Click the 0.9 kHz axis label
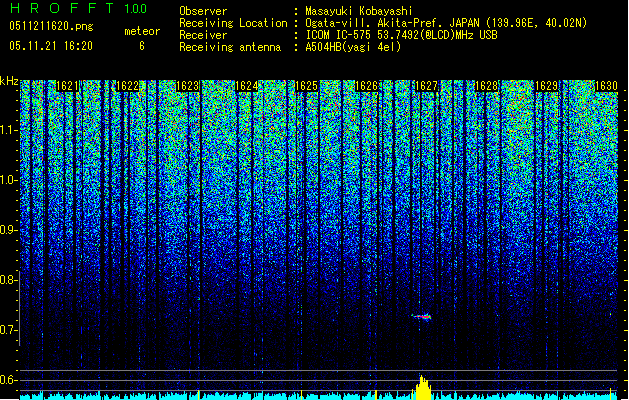Screen dimensions: 629x400 pyautogui.click(x=8, y=230)
